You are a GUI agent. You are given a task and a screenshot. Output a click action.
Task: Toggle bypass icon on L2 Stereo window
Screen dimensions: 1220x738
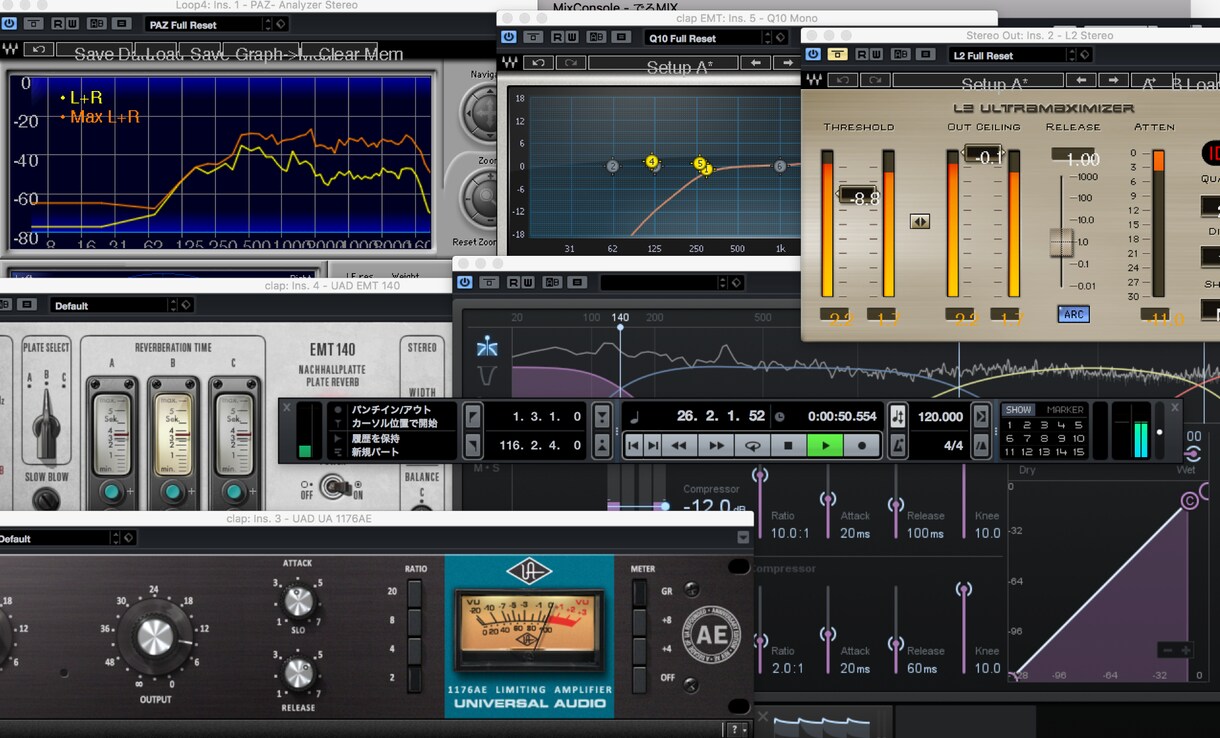pyautogui.click(x=838, y=55)
